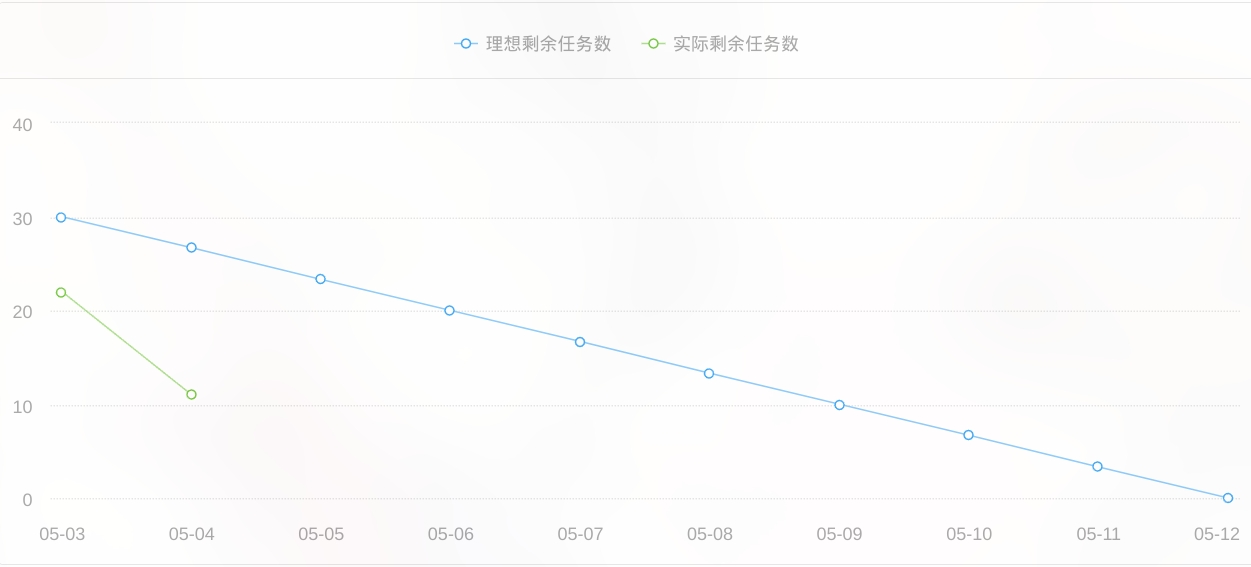Select the final blue point on 05-12
1251x567 pixels.
[1228, 498]
